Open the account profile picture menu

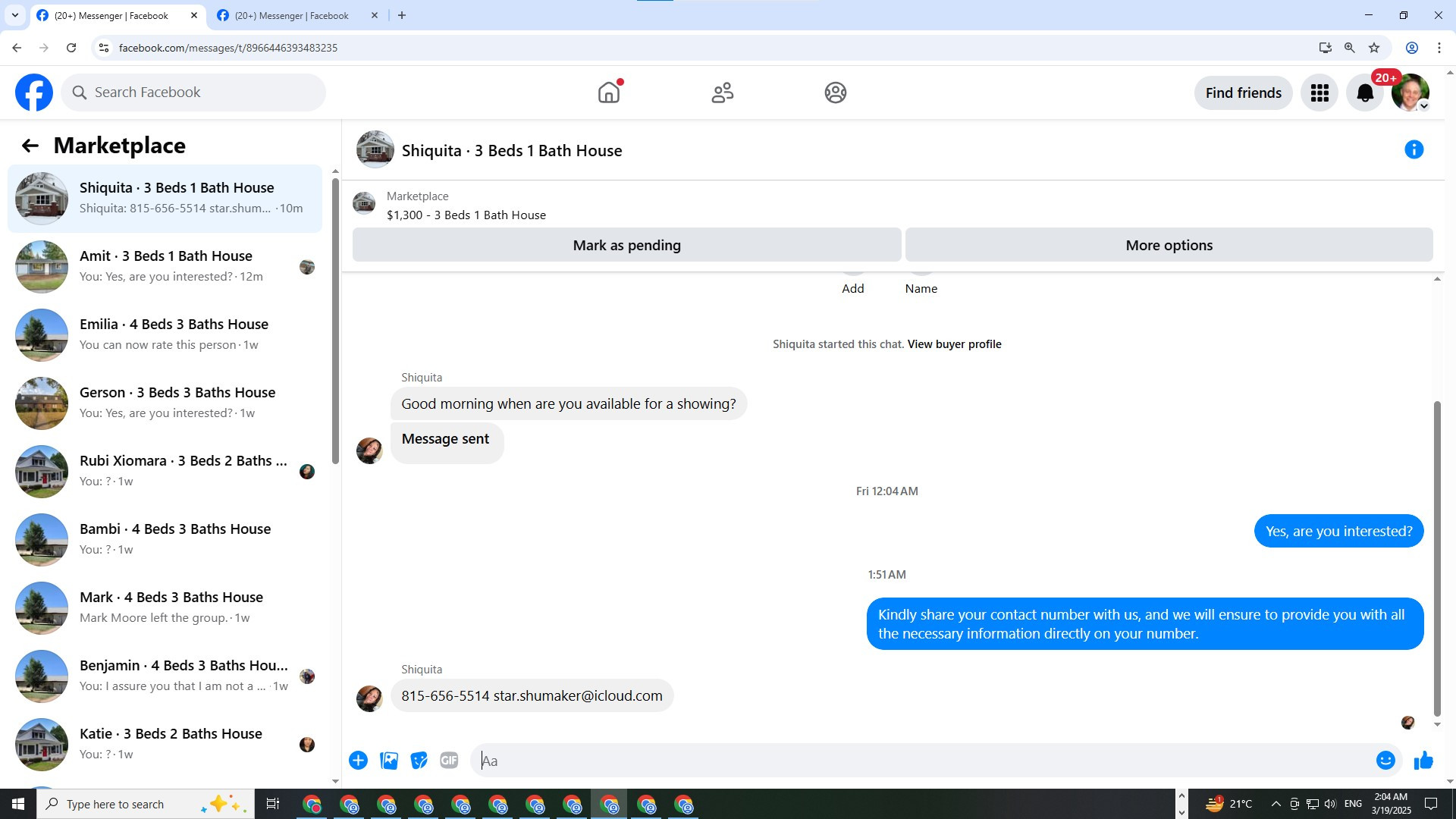tap(1410, 93)
